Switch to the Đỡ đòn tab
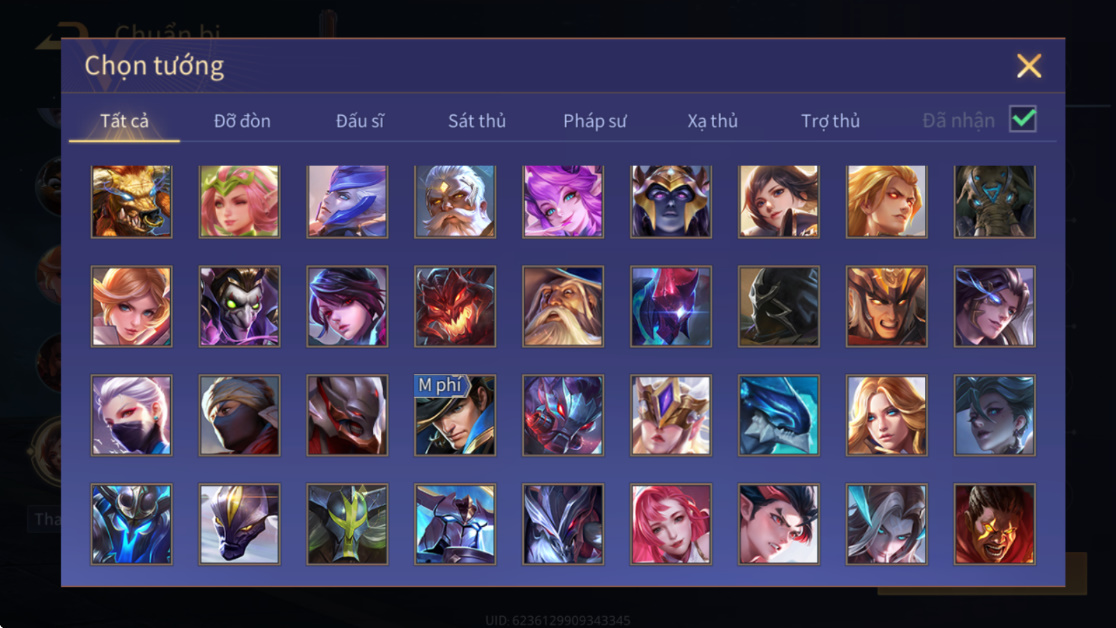 [242, 121]
